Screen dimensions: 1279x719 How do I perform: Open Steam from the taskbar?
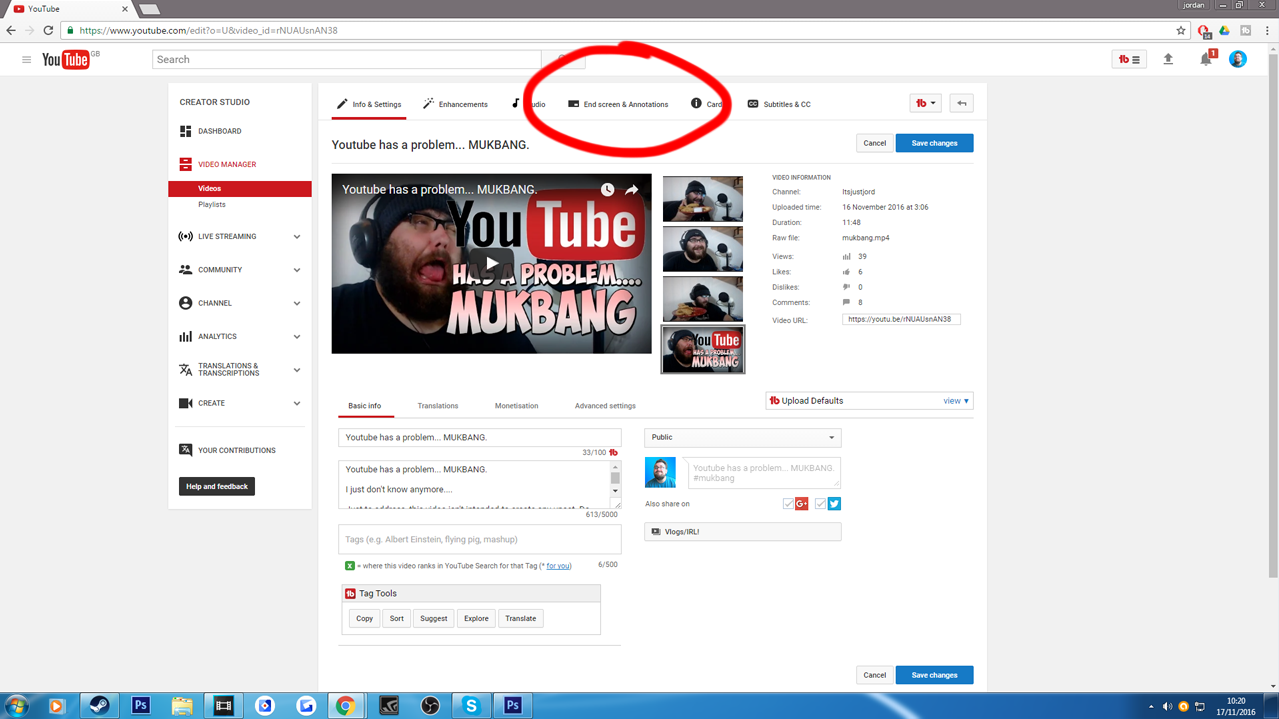tap(99, 705)
